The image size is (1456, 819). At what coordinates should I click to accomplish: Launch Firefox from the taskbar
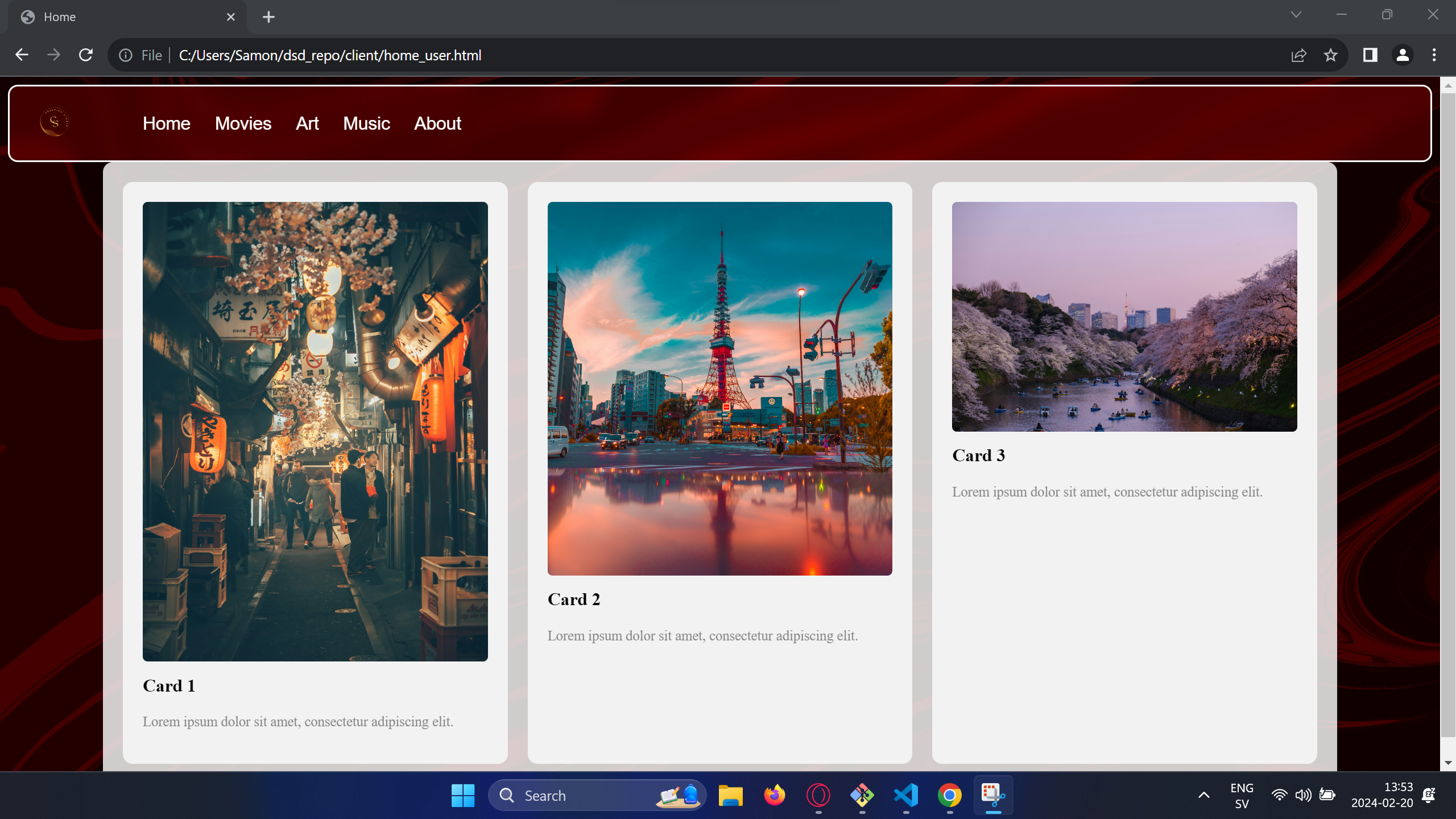(774, 795)
